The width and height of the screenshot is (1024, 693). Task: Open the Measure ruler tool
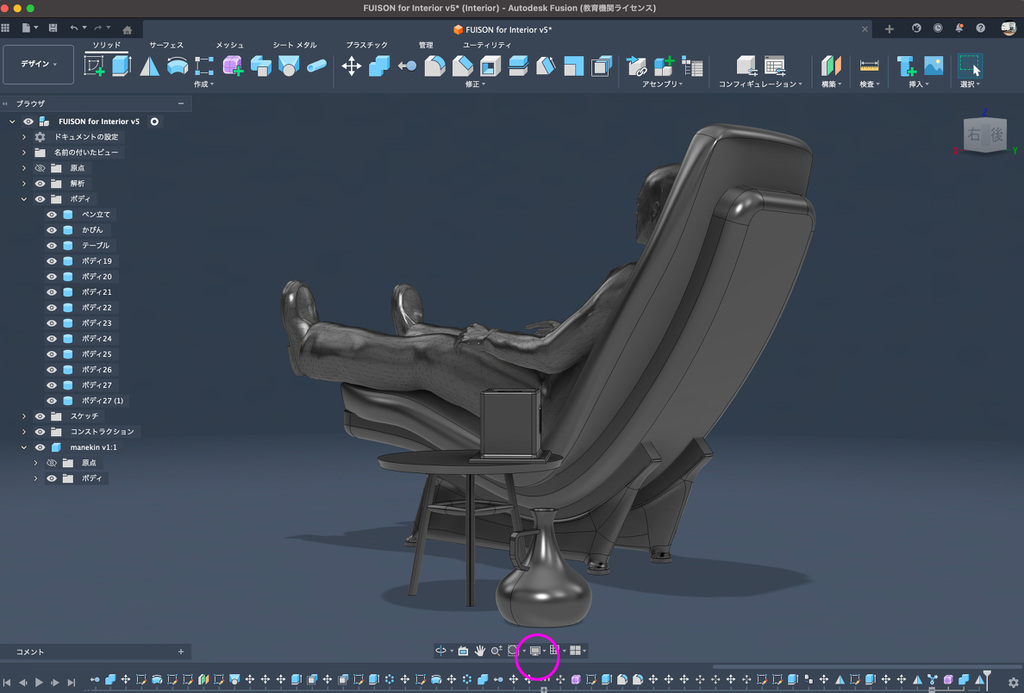[x=869, y=66]
